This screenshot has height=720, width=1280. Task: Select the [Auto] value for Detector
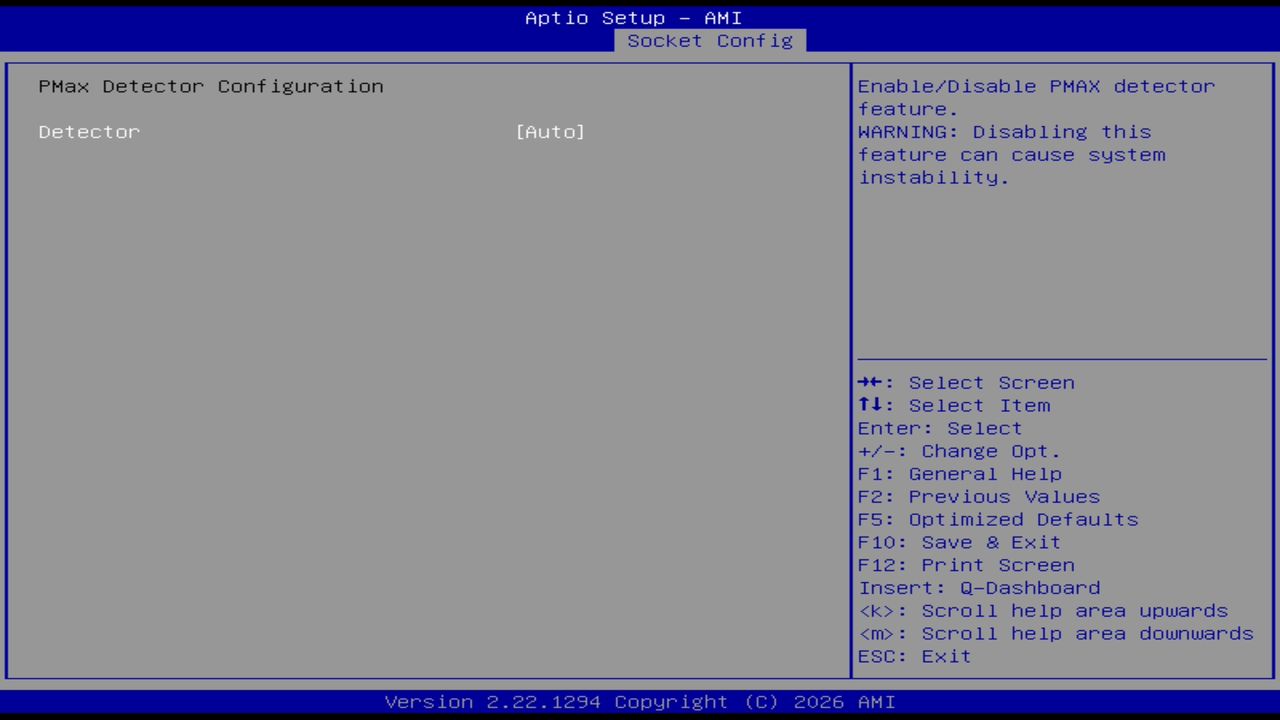click(550, 131)
